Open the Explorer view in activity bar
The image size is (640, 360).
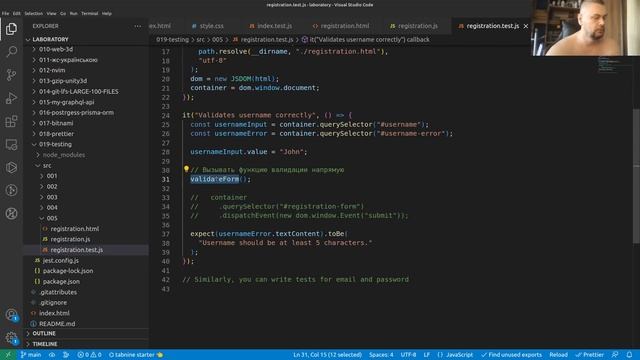pos(11,29)
